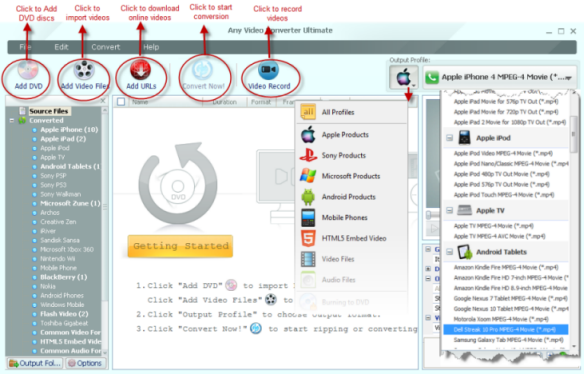Click the Format column header

(x=261, y=102)
